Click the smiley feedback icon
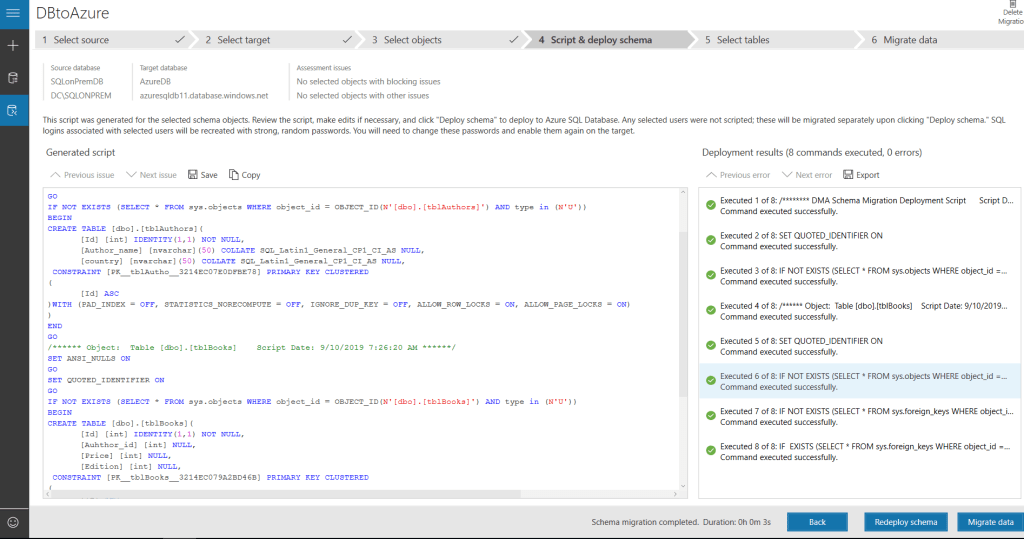 (x=13, y=522)
